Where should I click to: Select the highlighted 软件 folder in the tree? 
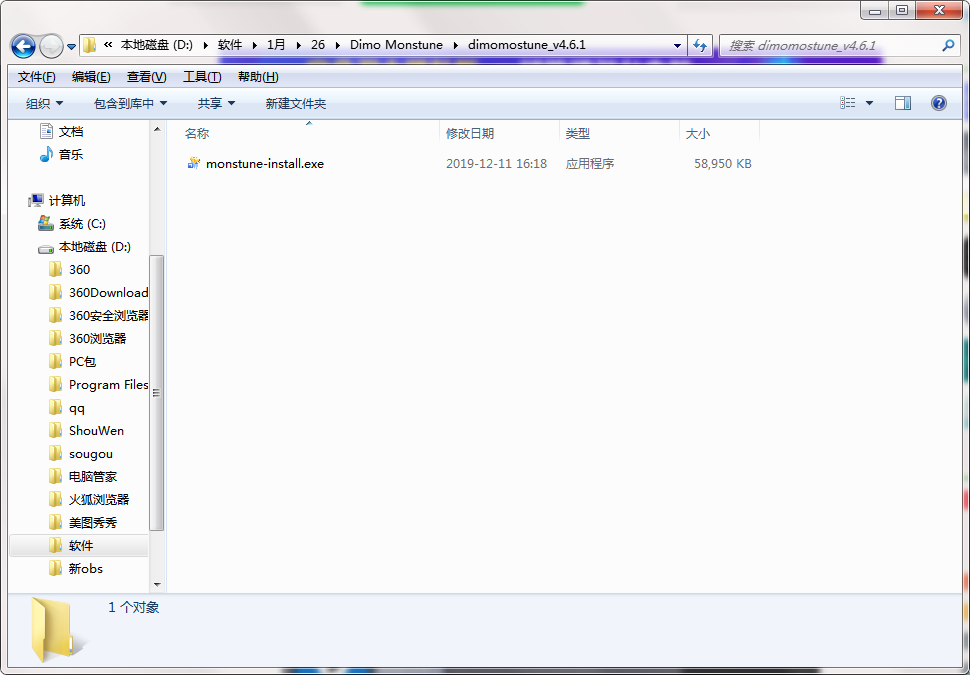pyautogui.click(x=81, y=545)
